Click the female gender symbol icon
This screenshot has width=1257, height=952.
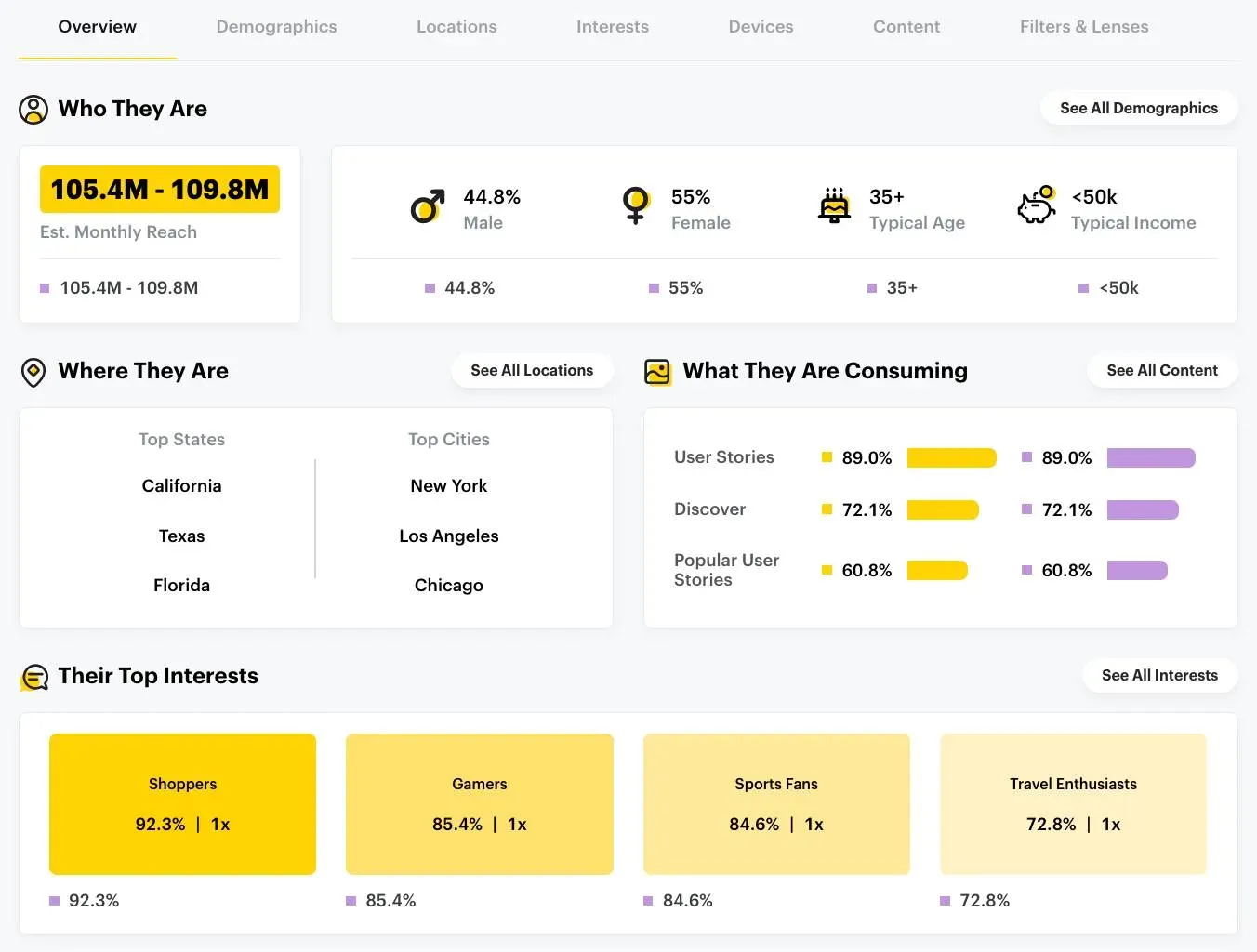coord(636,205)
